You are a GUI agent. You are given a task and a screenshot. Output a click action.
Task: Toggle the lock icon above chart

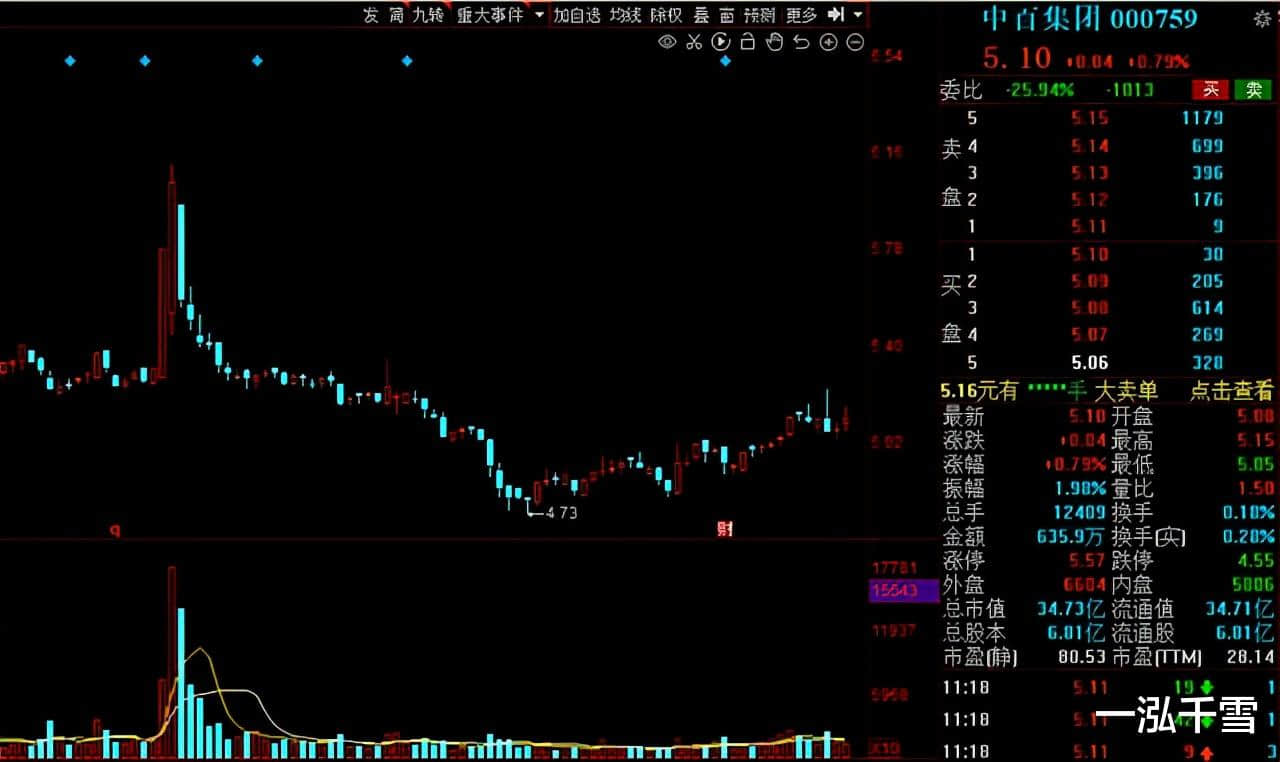(x=747, y=41)
